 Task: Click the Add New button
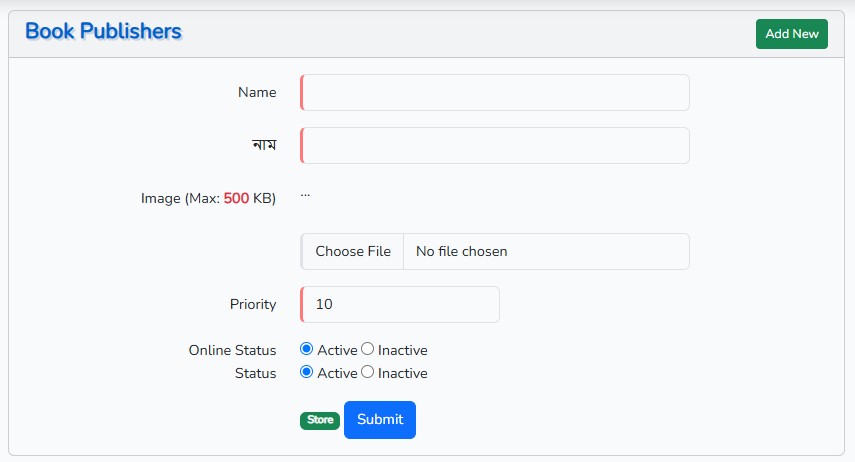[x=791, y=34]
